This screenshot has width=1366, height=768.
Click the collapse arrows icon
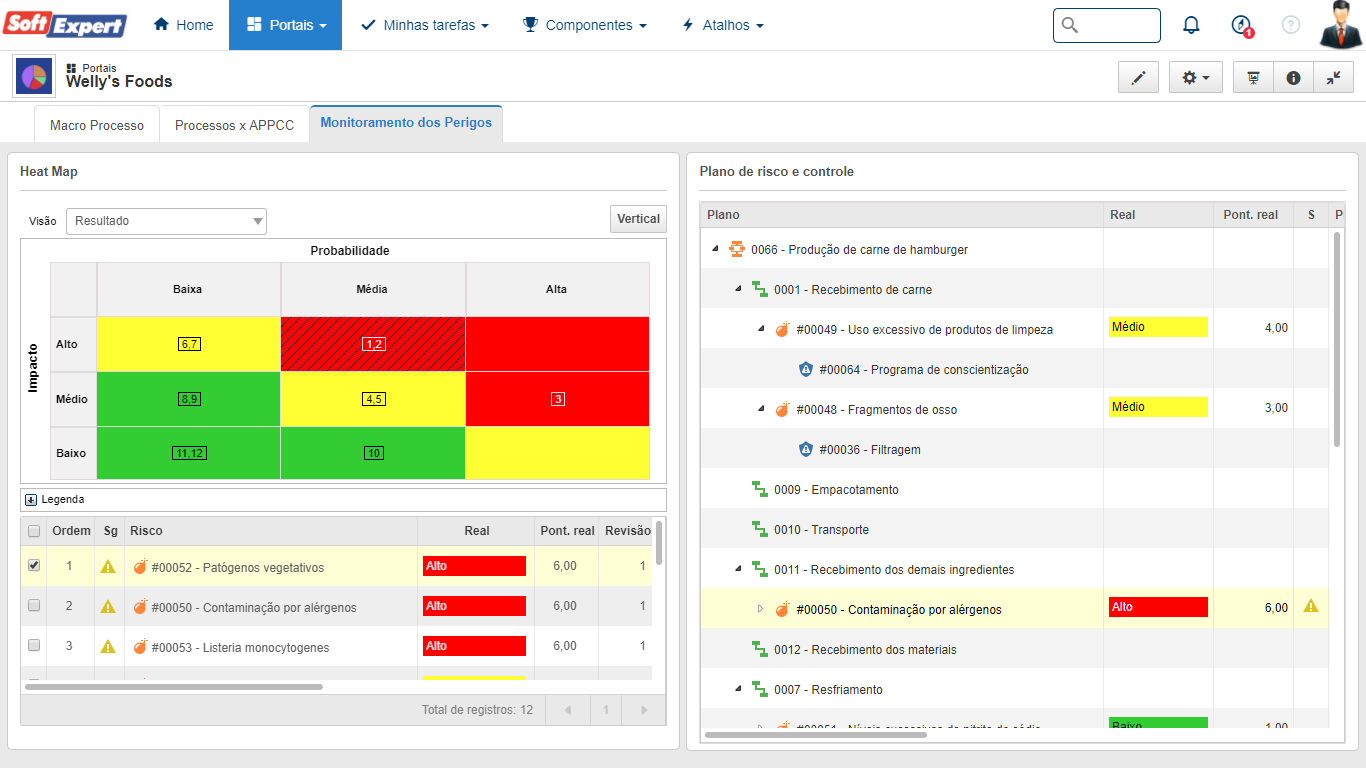tap(1333, 78)
